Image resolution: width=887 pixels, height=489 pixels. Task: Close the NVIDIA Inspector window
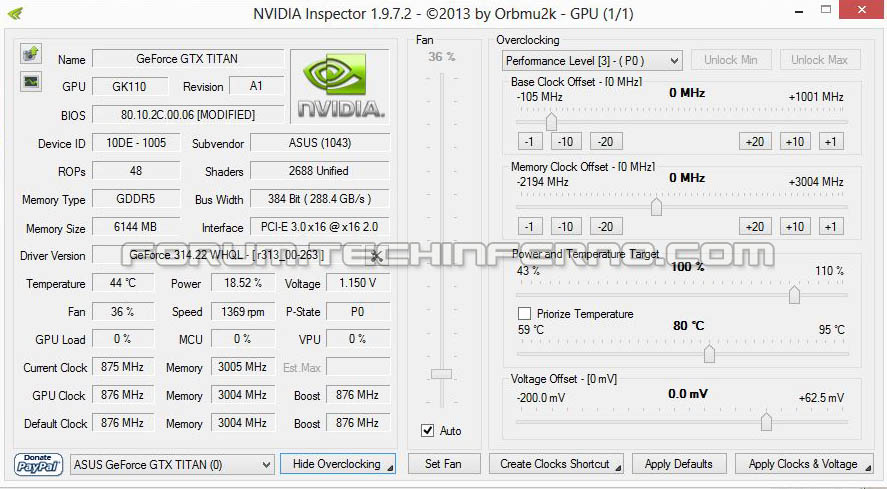pyautogui.click(x=862, y=10)
